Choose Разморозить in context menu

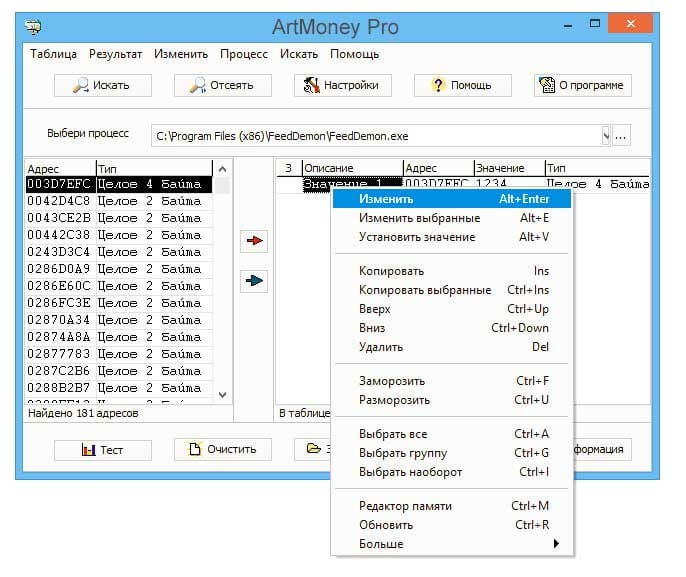click(452, 400)
